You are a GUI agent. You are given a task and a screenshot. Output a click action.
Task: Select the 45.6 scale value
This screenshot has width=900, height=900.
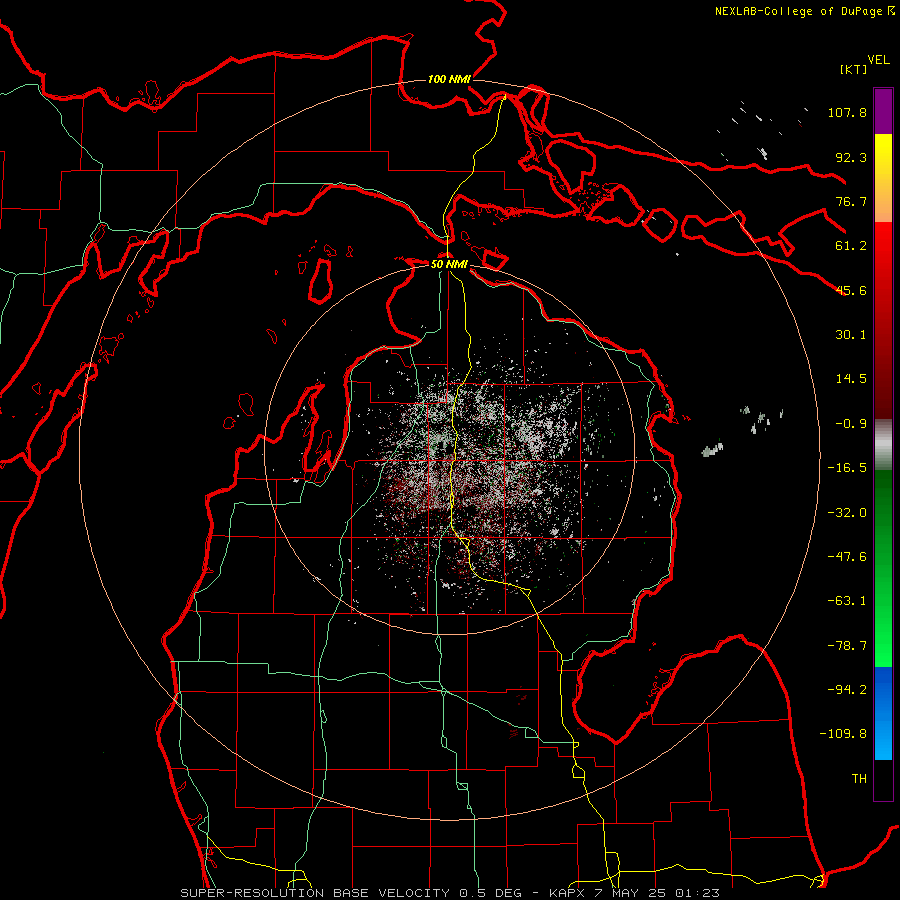pyautogui.click(x=851, y=290)
